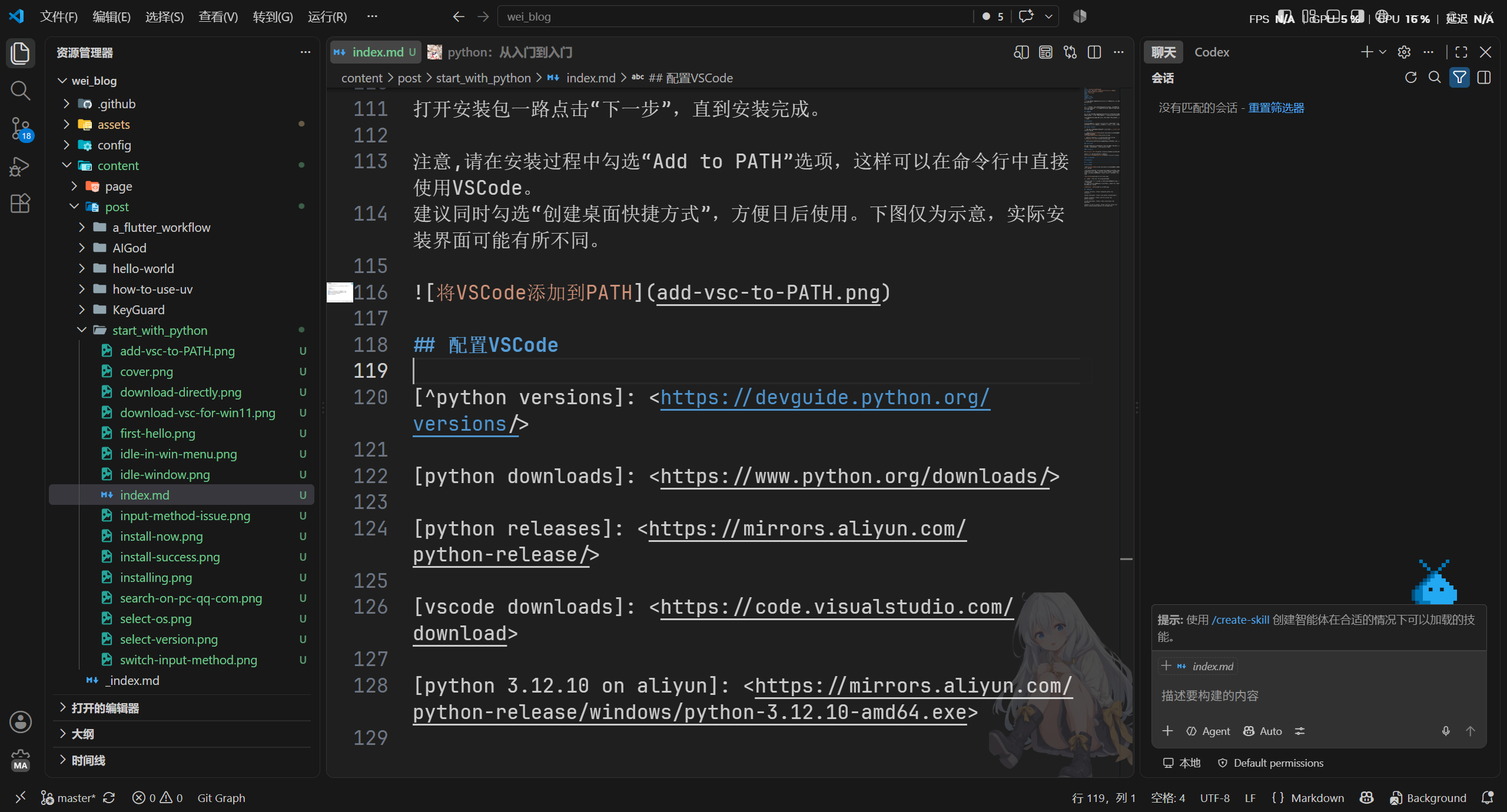1507x812 pixels.
Task: Click the 重置筛选器 link
Action: 1276,108
